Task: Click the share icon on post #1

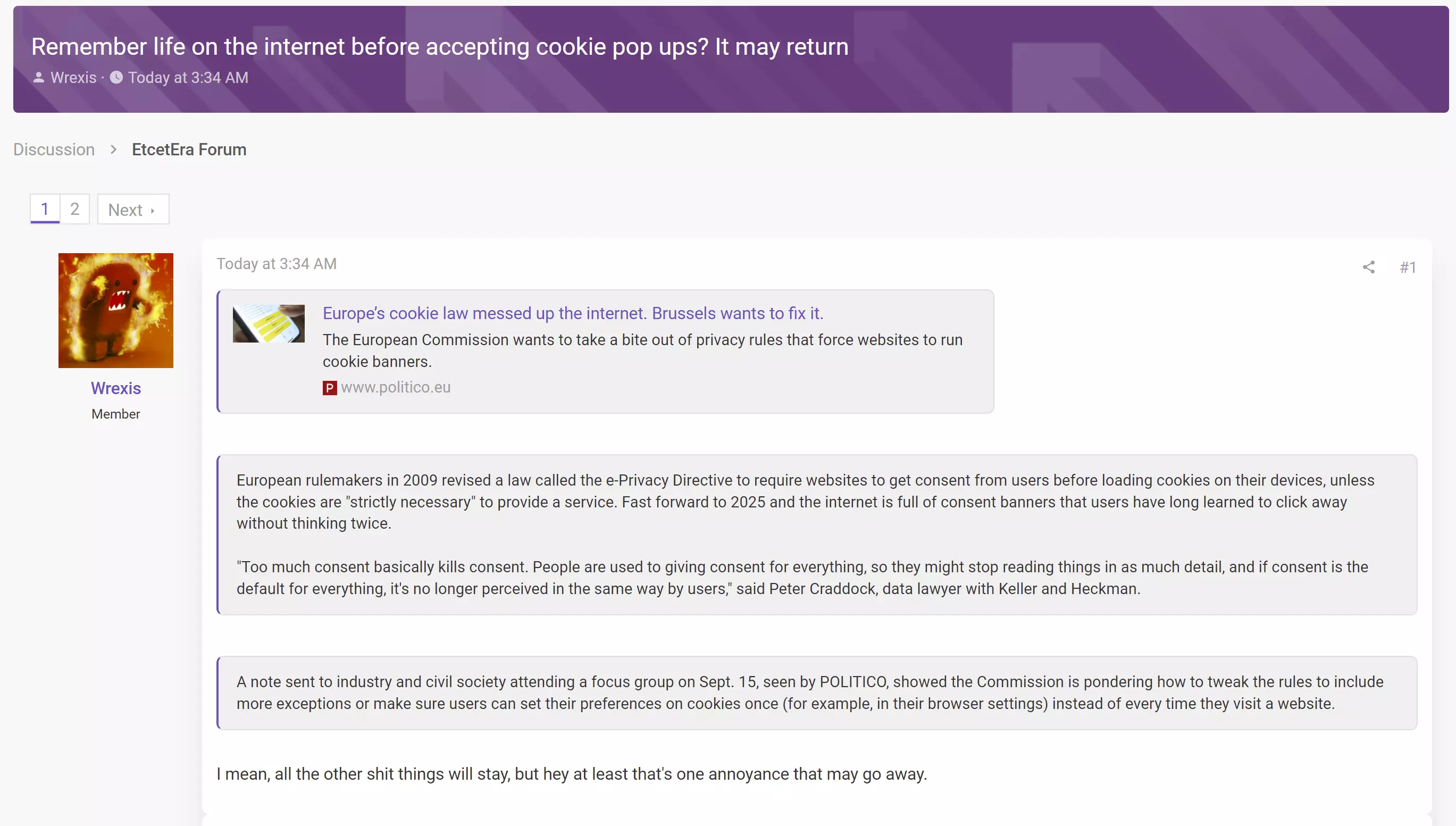Action: (x=1369, y=267)
